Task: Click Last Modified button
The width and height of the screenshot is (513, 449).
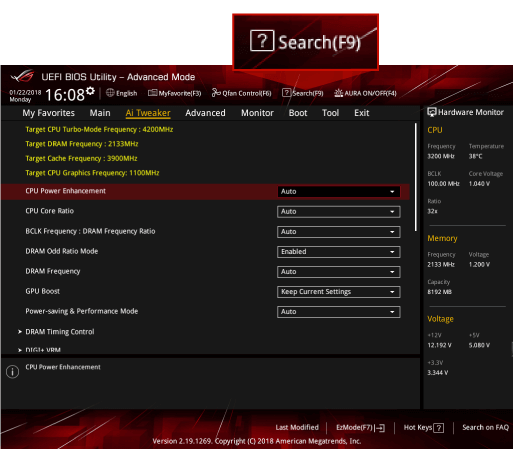Action: pos(297,427)
